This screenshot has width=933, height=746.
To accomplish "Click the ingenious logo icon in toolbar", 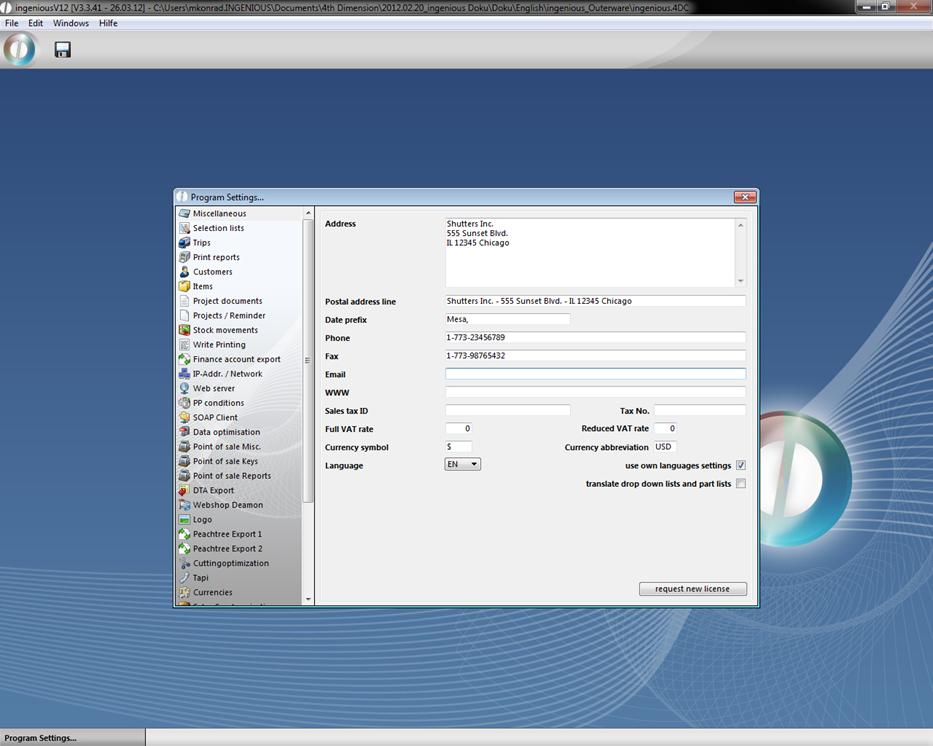I will (19, 50).
